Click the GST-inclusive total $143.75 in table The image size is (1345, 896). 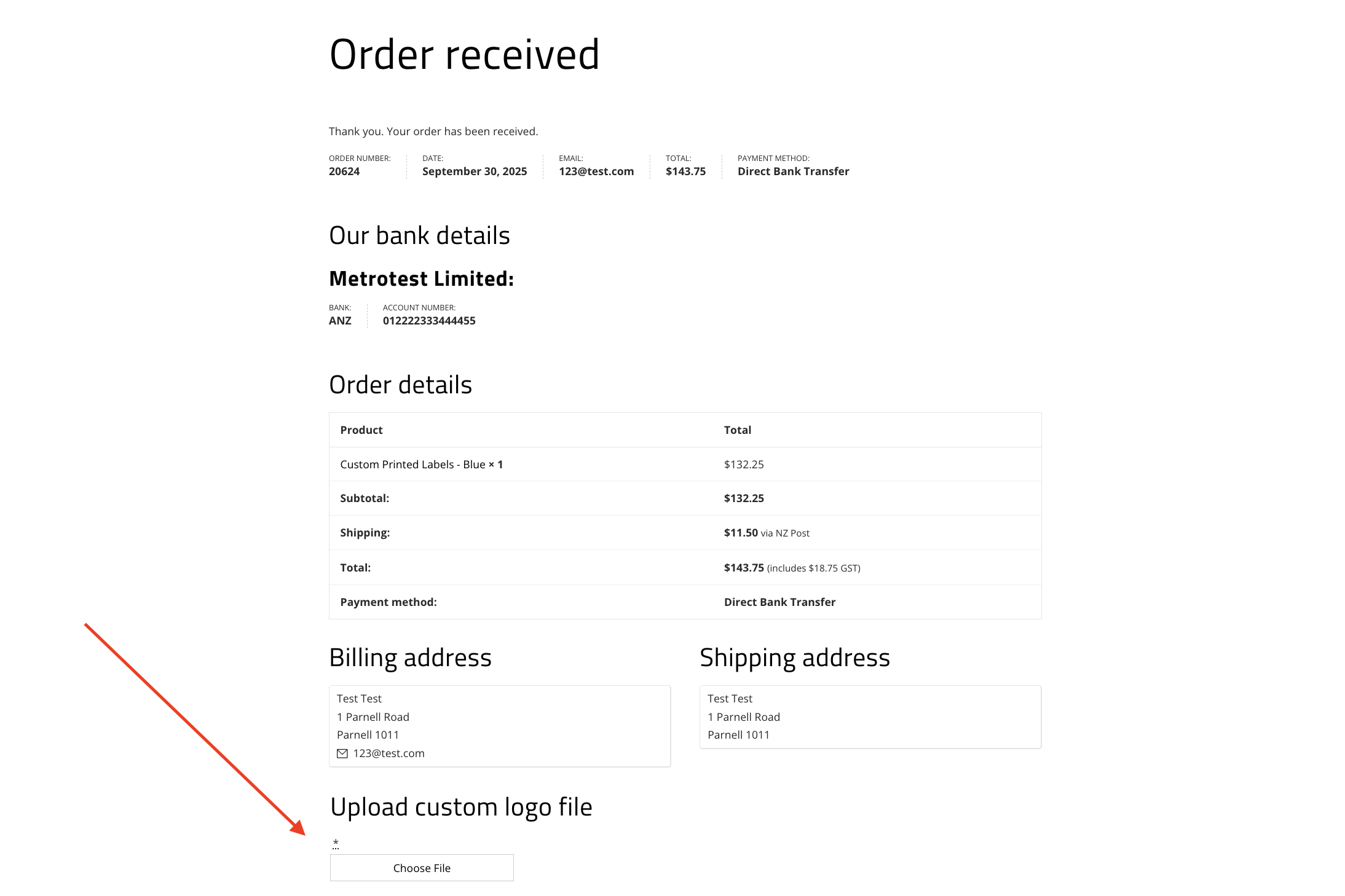[x=744, y=568]
